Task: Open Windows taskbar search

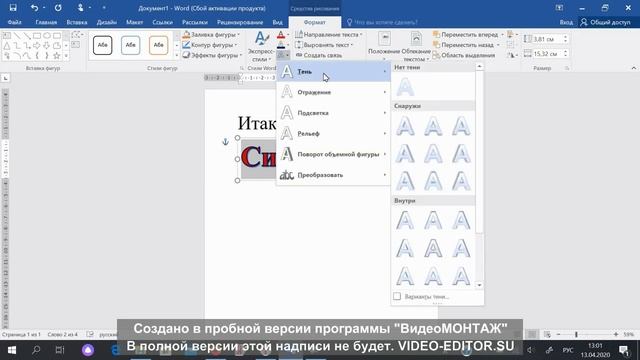Action: 36,350
